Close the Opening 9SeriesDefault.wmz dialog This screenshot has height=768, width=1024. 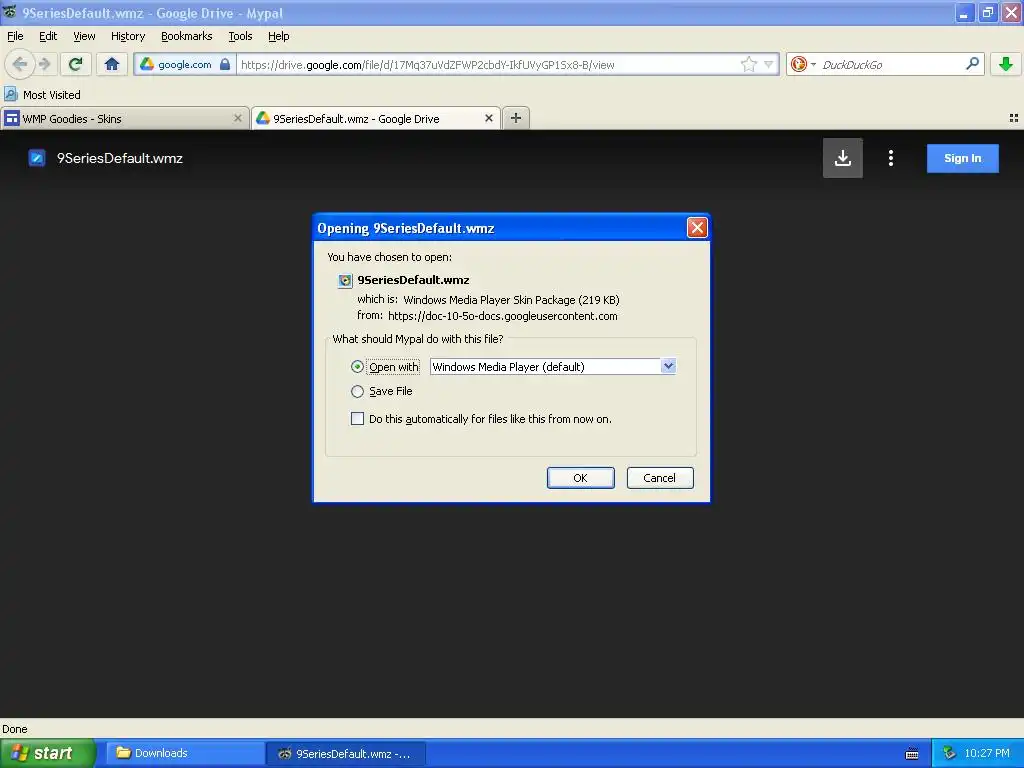[697, 227]
